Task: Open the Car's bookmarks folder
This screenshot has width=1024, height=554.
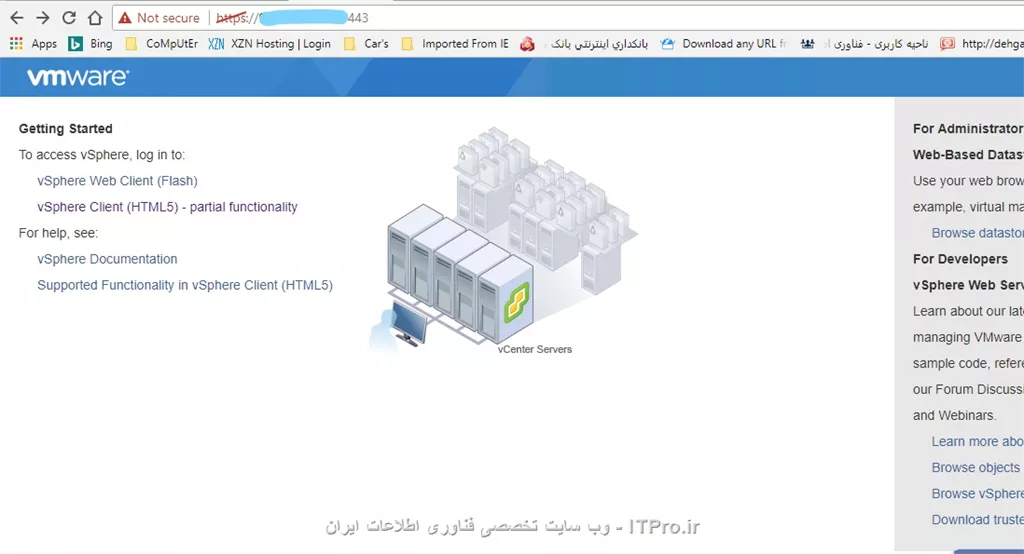Action: [x=366, y=44]
